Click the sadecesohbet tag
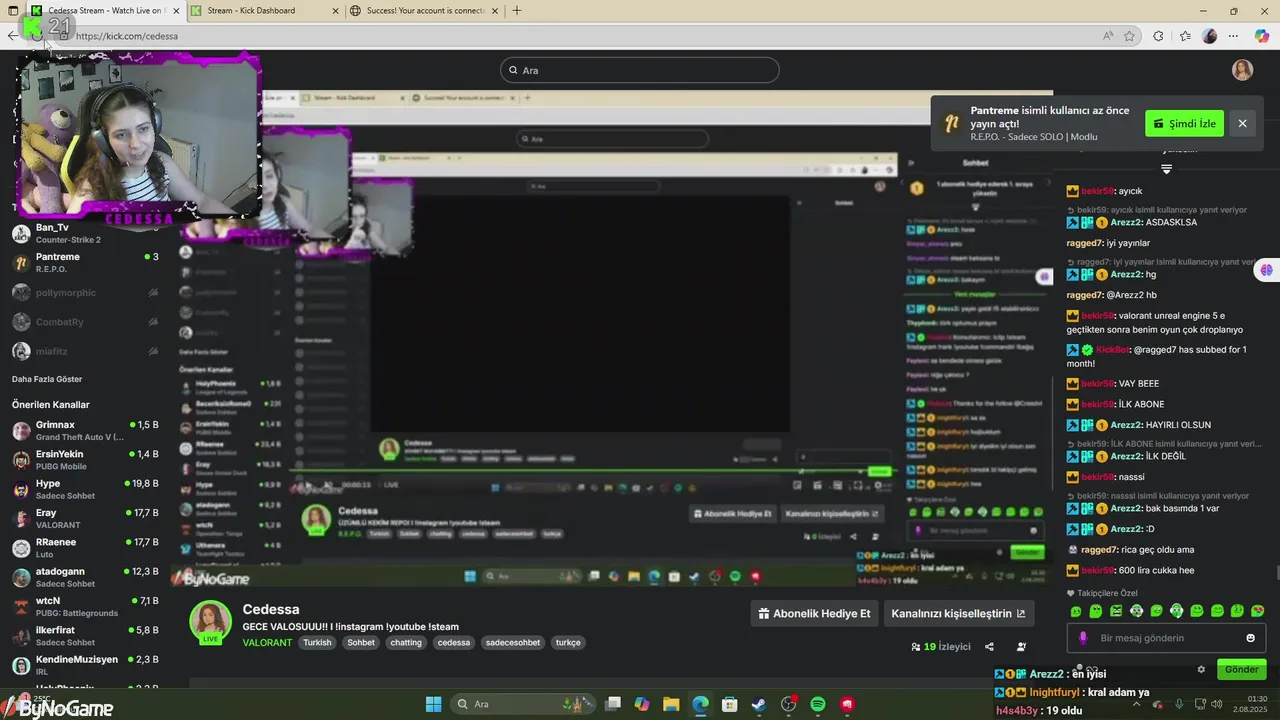Screen dimensions: 1280x720 pyautogui.click(x=513, y=643)
